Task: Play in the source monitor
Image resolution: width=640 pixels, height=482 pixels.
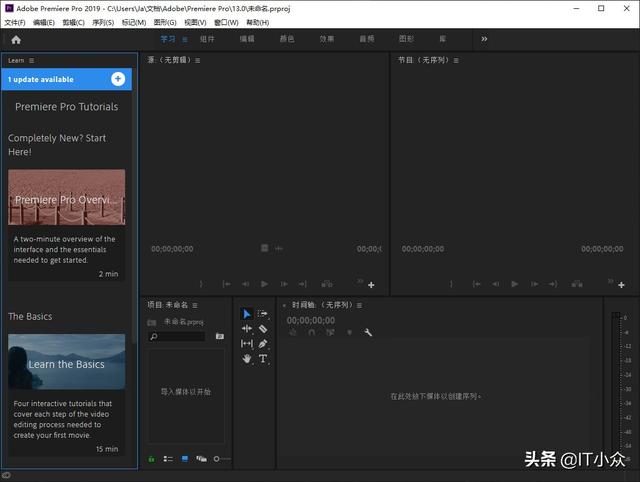Action: click(x=264, y=284)
